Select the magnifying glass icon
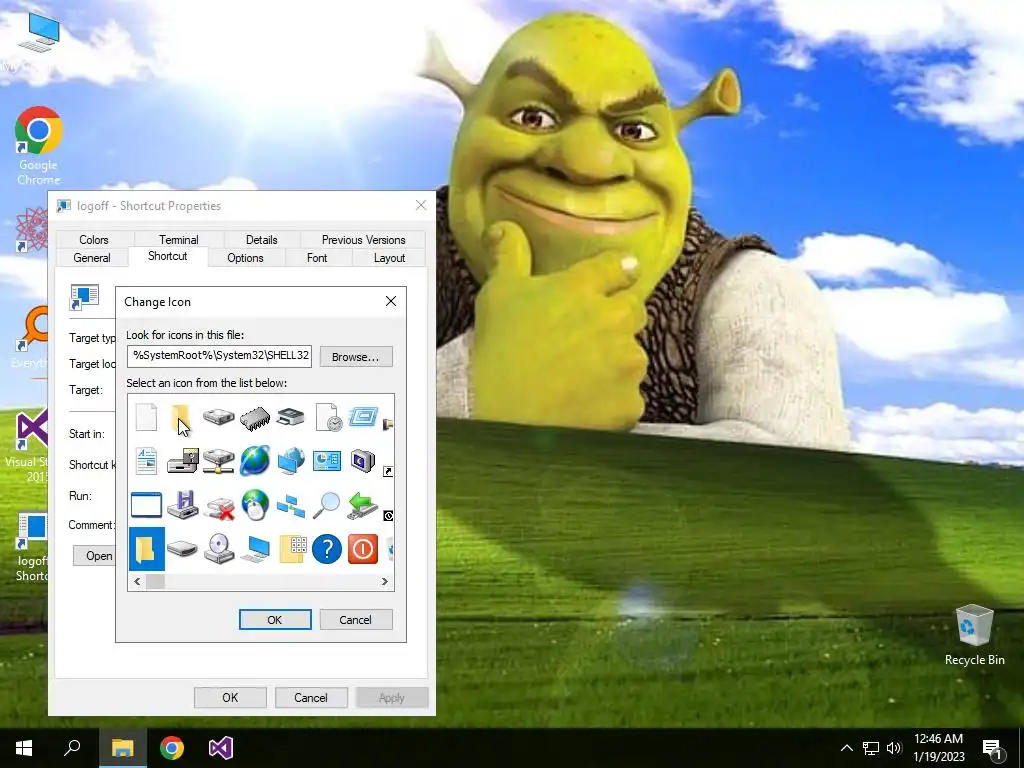This screenshot has height=768, width=1024. click(x=327, y=505)
